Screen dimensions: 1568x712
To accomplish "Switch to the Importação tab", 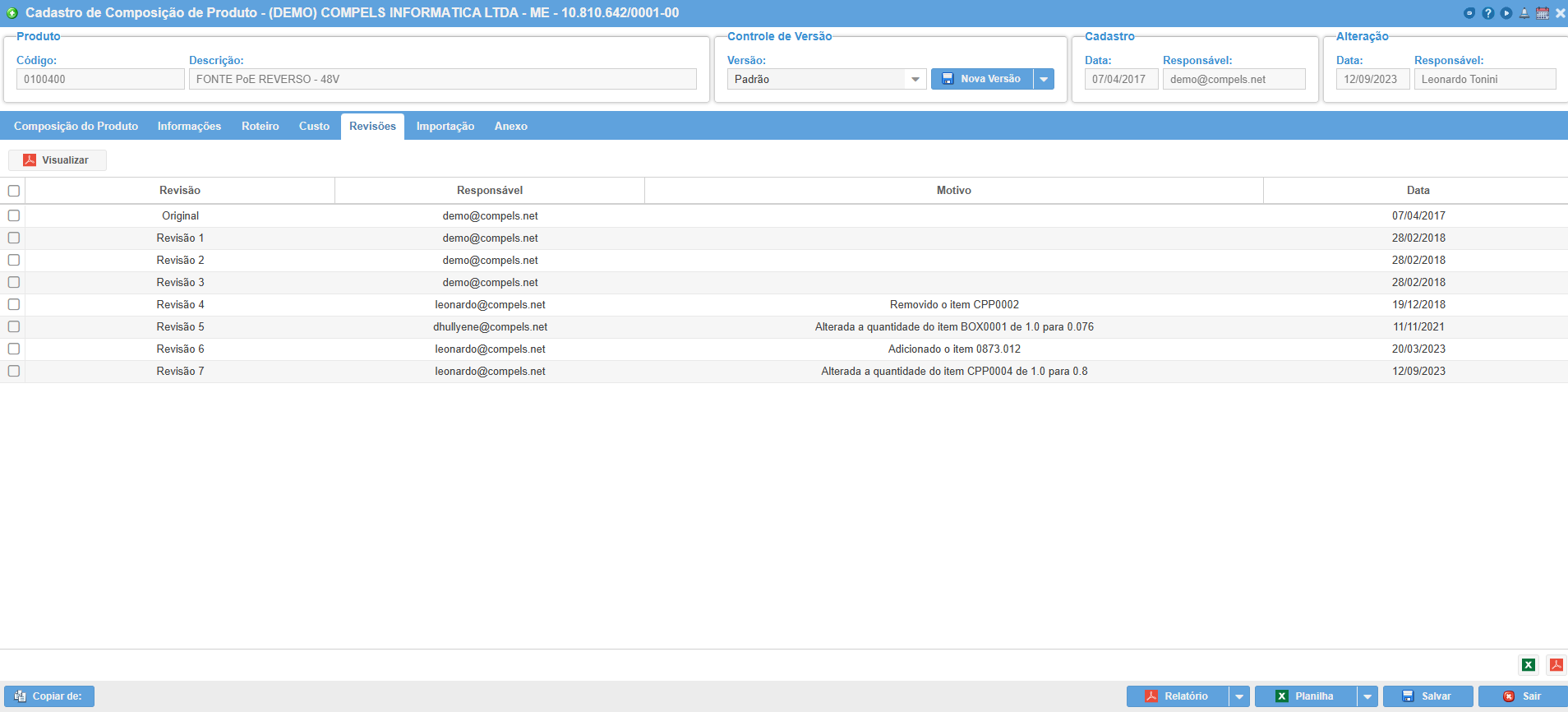I will pos(445,127).
